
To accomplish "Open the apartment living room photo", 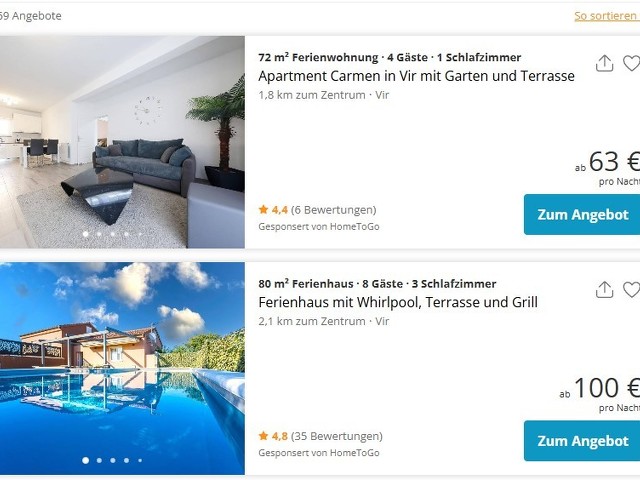I will [x=122, y=142].
